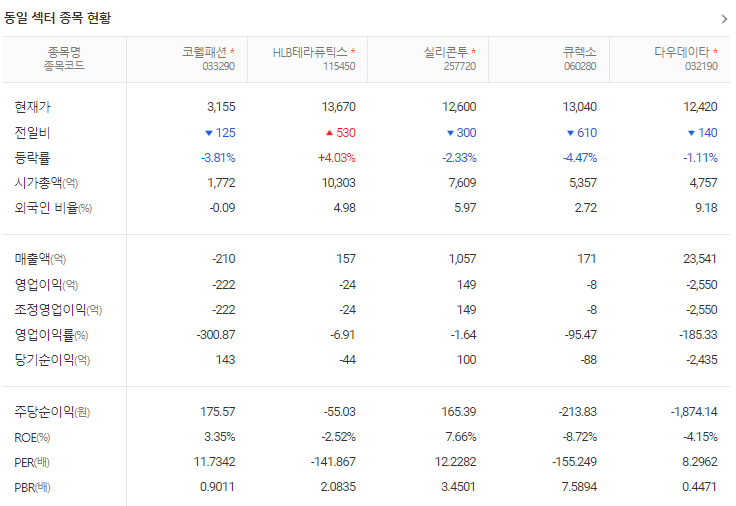Click the 매출액 row label
Image resolution: width=736 pixels, height=506 pixels.
(40, 259)
